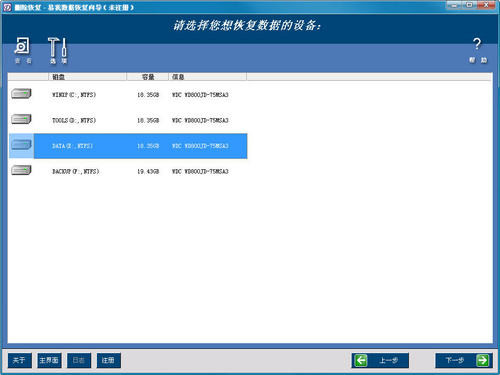500x375 pixels.
Task: Click the WDC info text in the WINXP row
Action: (200, 95)
